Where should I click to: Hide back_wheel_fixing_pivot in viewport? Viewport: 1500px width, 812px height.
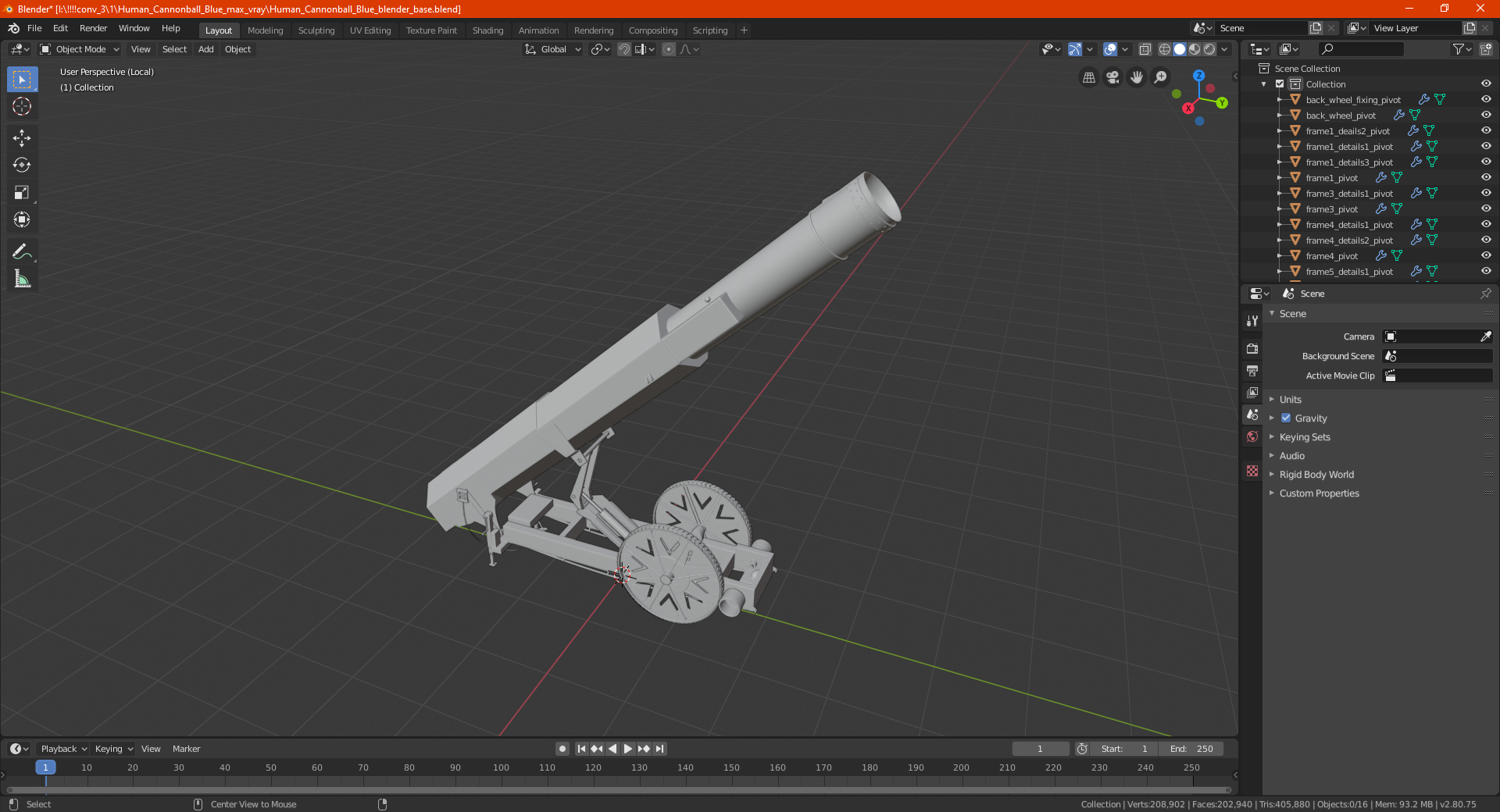1486,100
